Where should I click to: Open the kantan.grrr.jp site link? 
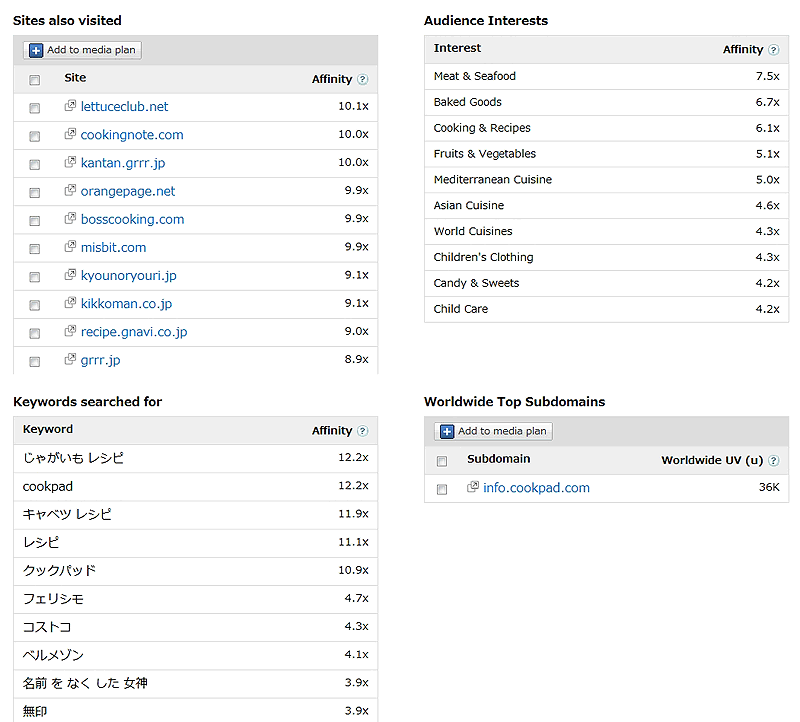[122, 163]
